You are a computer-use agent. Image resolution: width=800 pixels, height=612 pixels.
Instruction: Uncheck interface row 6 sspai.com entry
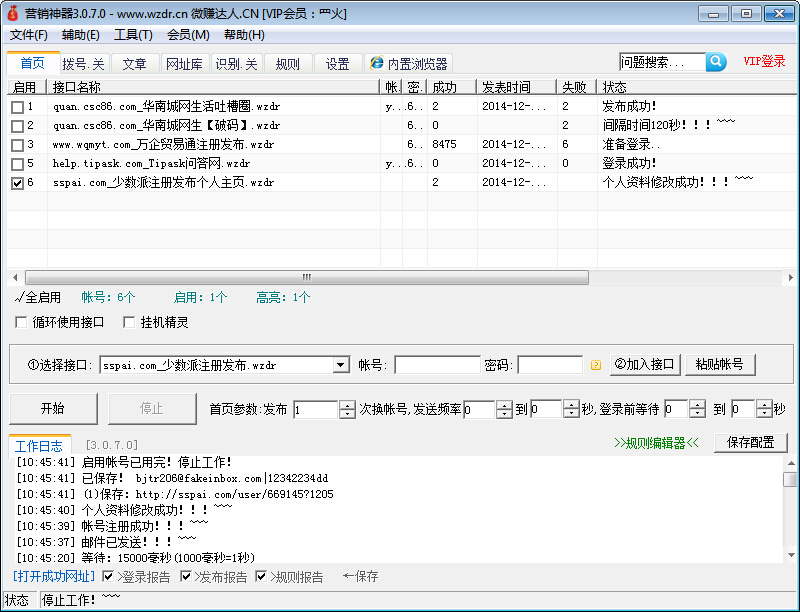(x=16, y=182)
